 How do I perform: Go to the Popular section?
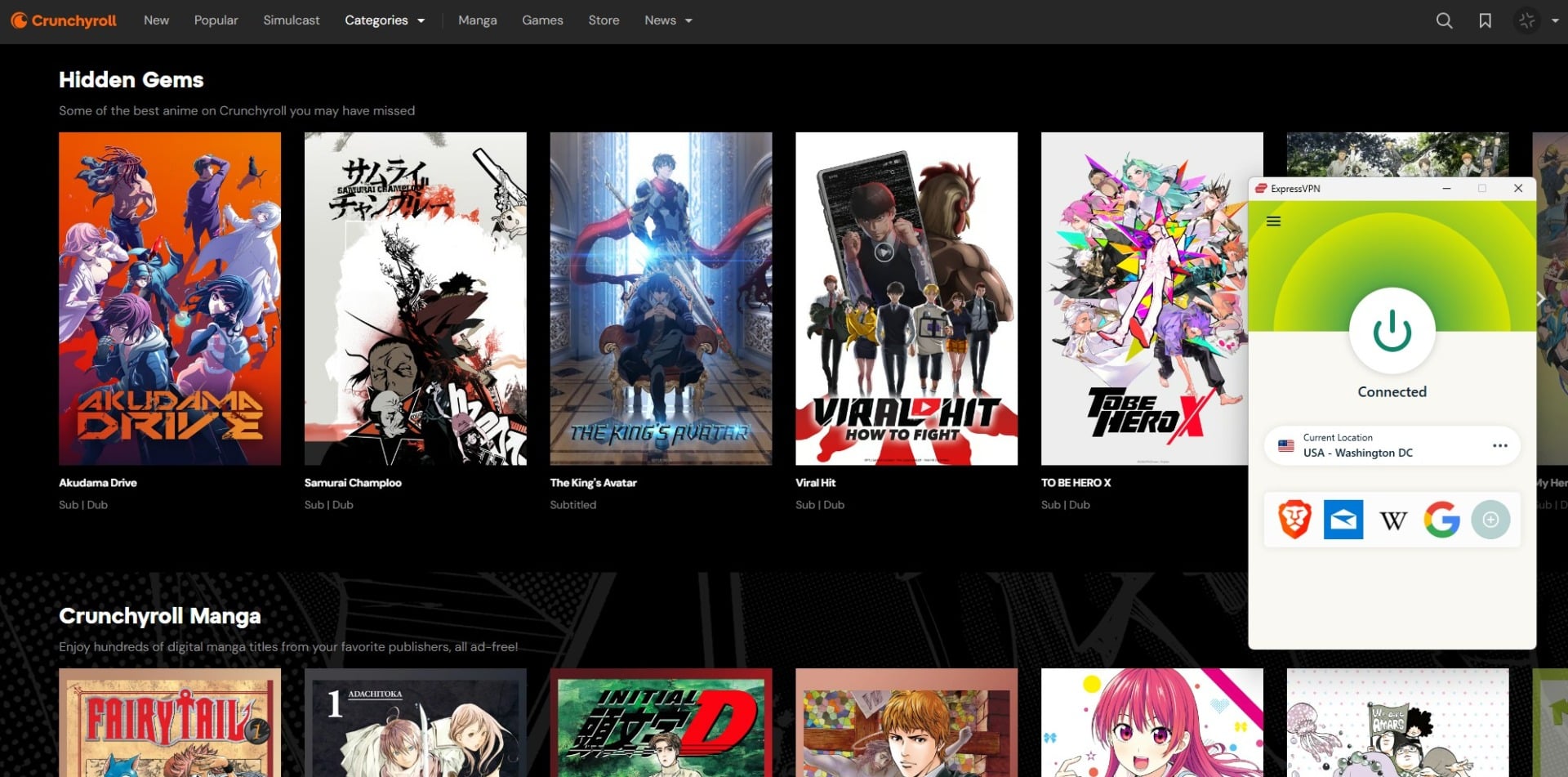pyautogui.click(x=216, y=20)
